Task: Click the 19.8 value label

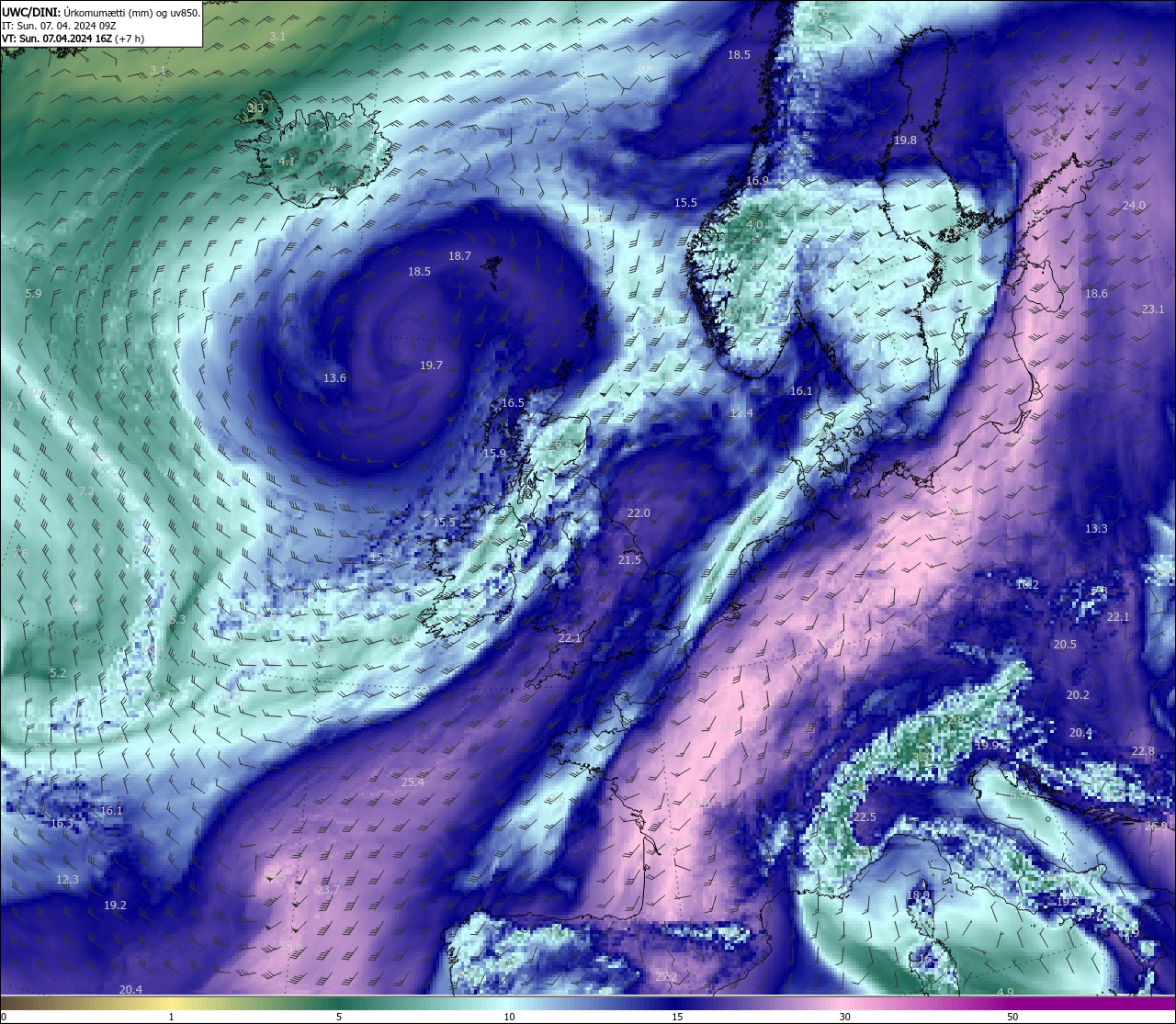Action: click(905, 141)
